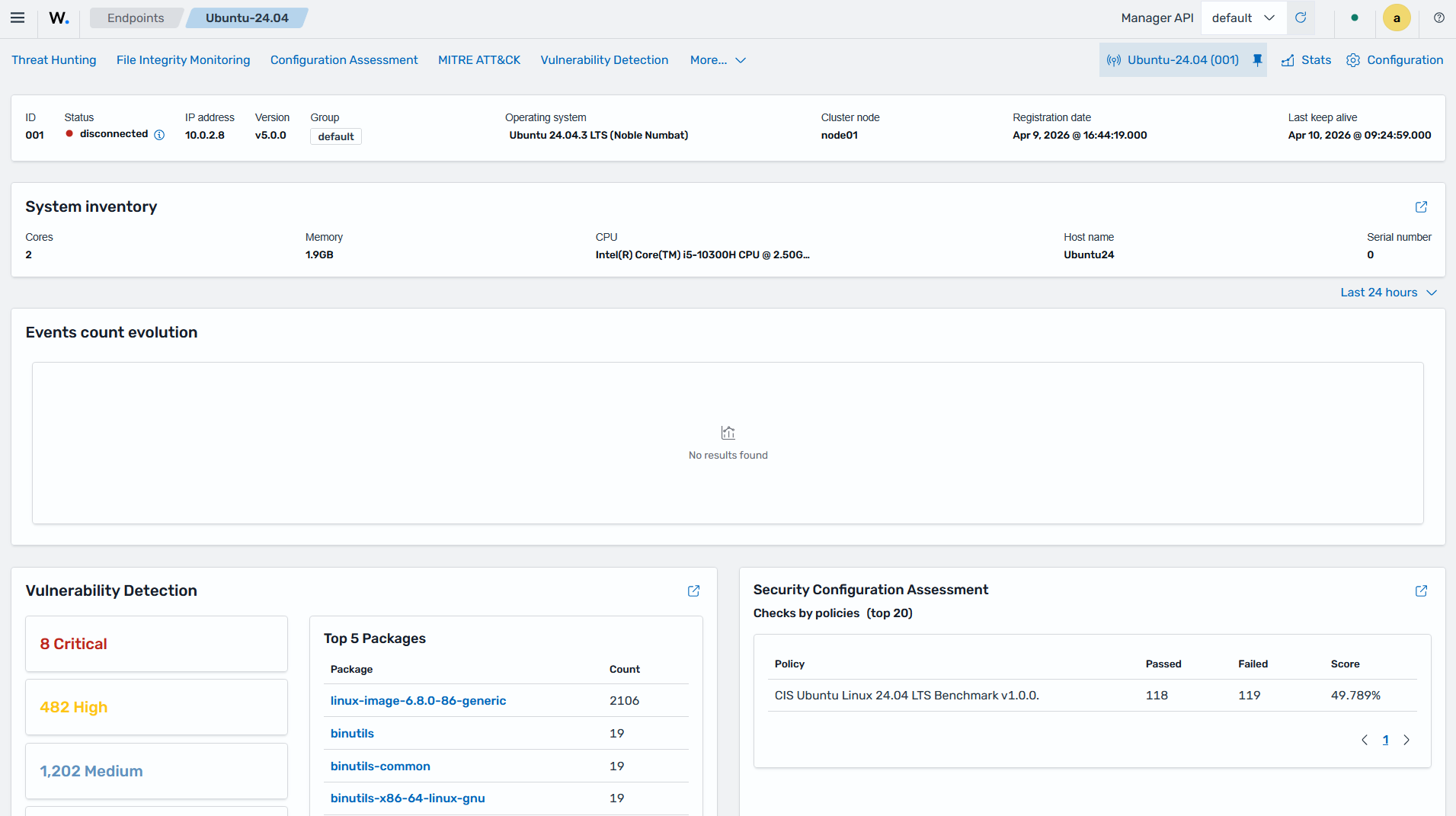Open the 8 Critical vulnerabilities card
The image size is (1456, 816).
[156, 644]
